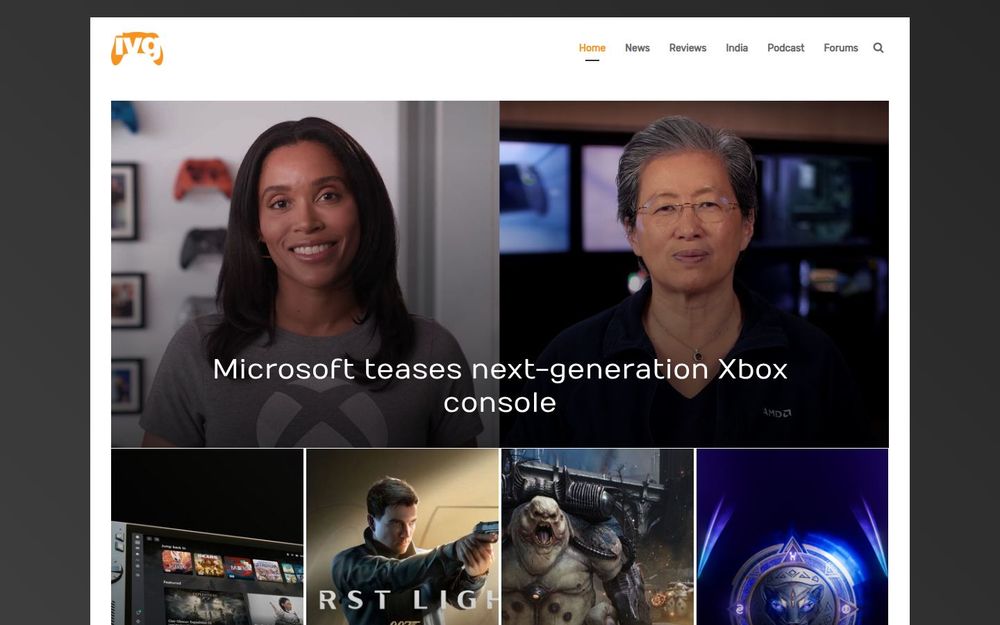1000x625 pixels.
Task: Open the 007 First Light article thumbnail
Action: (402, 537)
